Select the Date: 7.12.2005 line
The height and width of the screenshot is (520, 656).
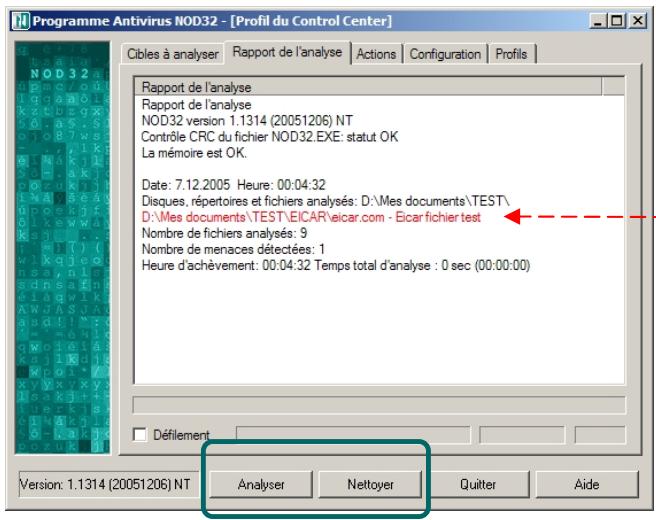click(x=233, y=185)
